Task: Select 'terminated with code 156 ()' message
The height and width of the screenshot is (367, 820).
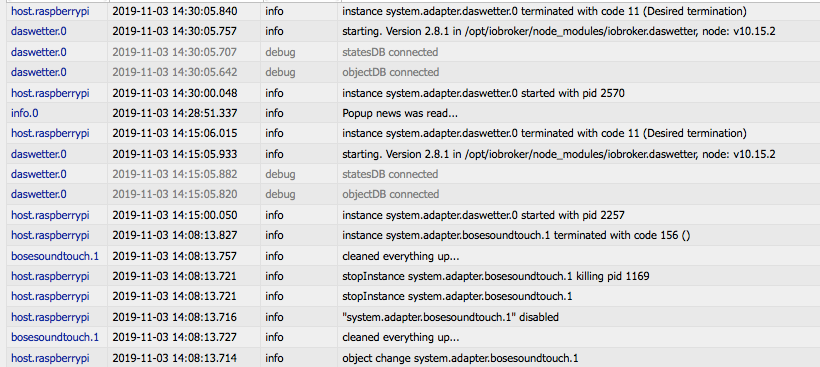Action: (x=516, y=235)
